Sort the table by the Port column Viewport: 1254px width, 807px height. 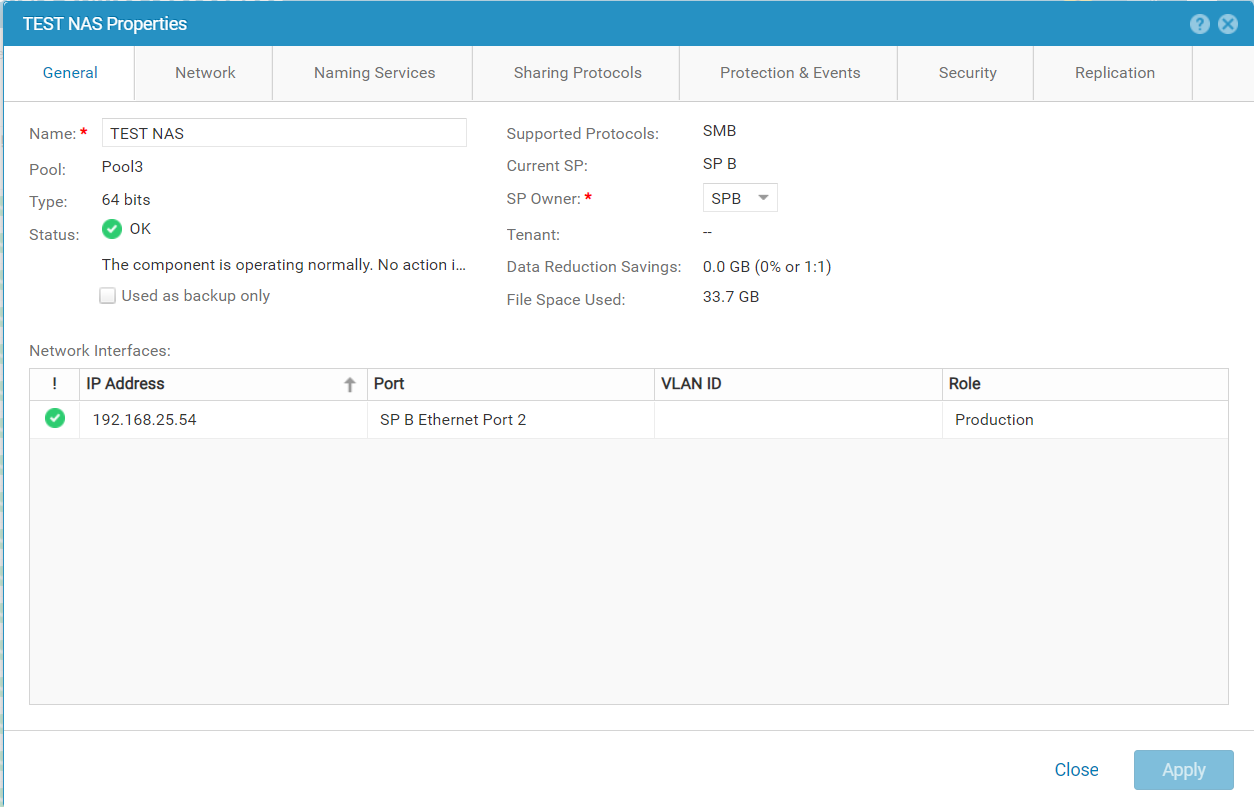pyautogui.click(x=389, y=384)
